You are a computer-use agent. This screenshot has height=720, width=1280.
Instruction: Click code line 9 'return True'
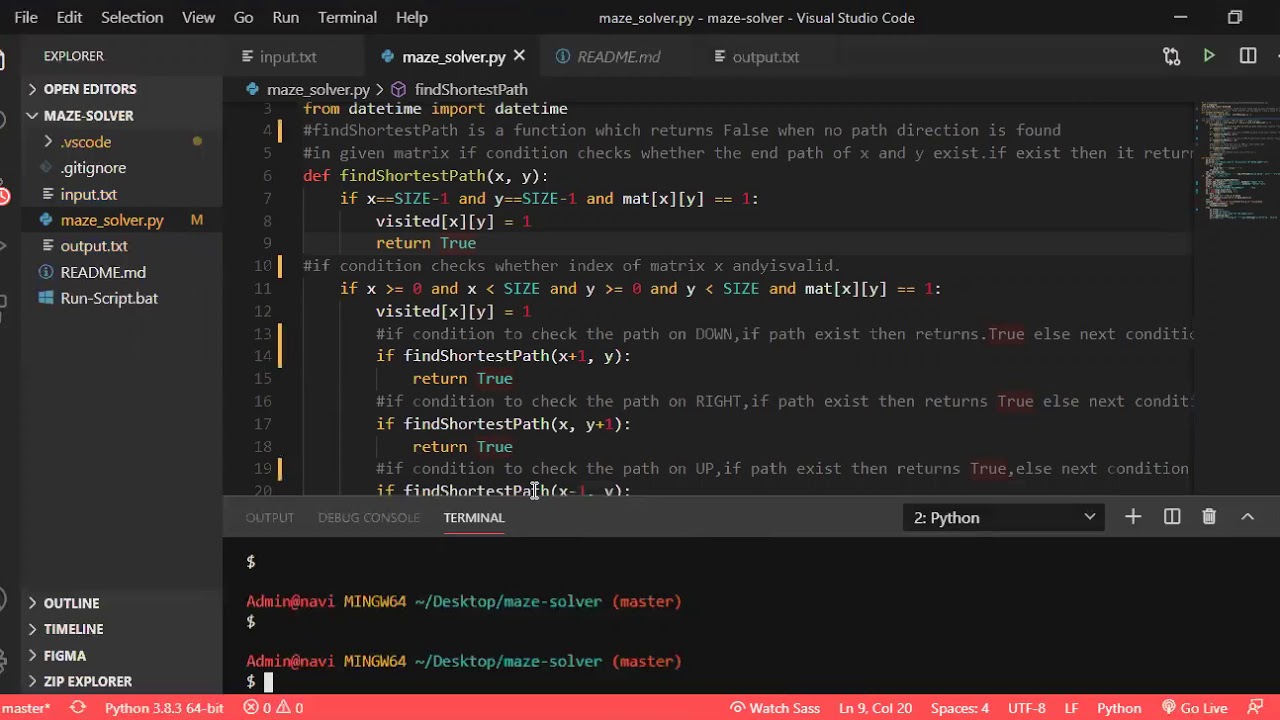pyautogui.click(x=426, y=243)
